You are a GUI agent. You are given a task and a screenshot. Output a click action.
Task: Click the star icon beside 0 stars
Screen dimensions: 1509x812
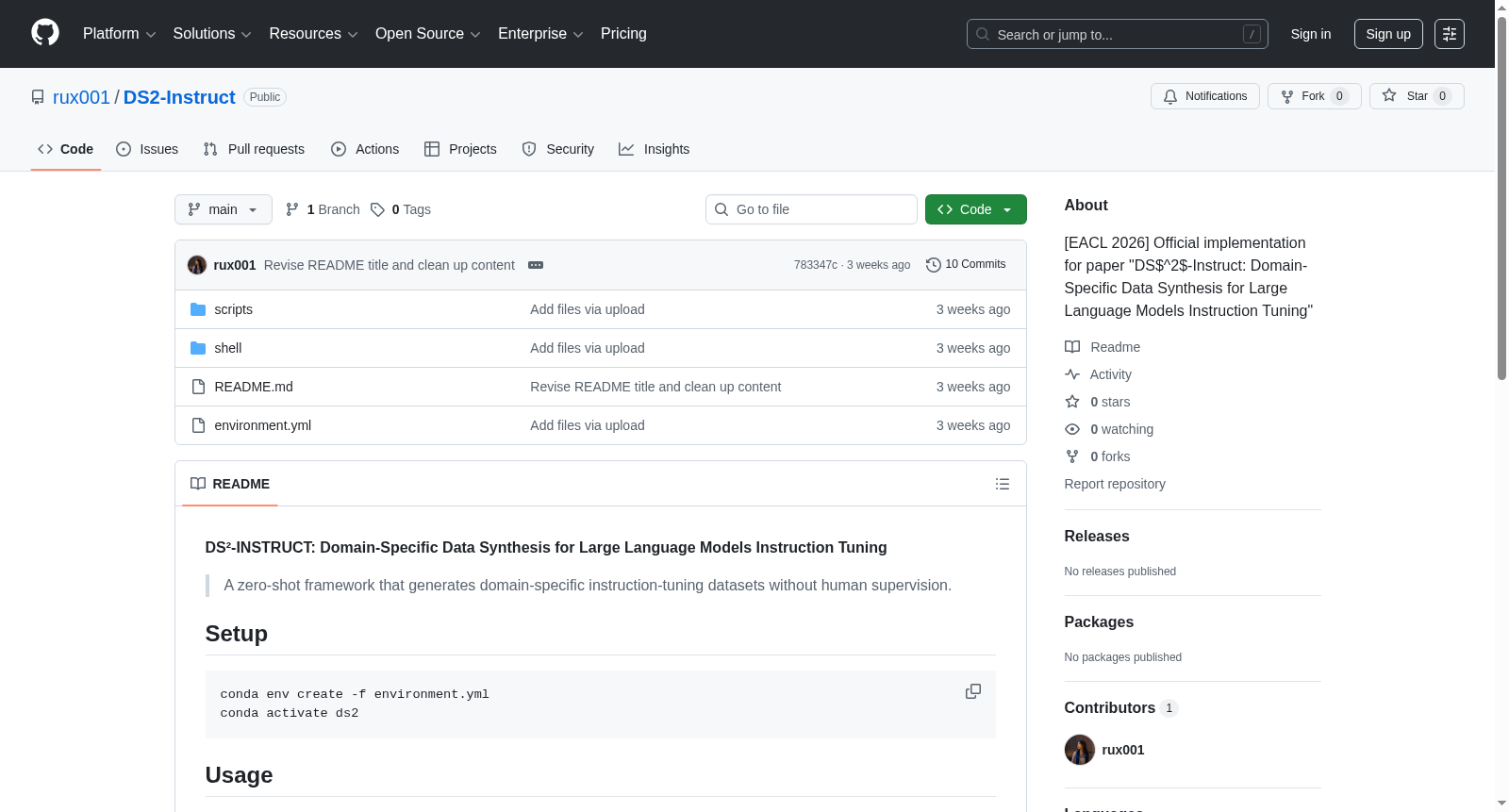[x=1072, y=402]
